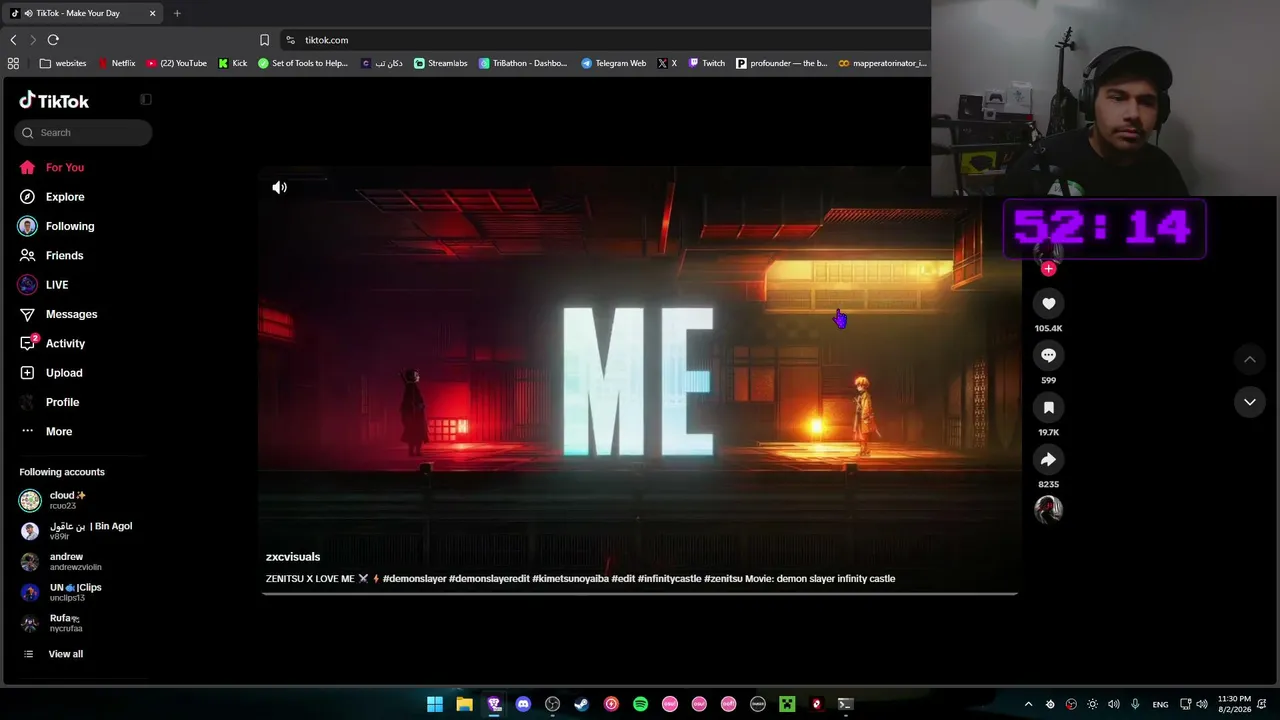This screenshot has height=720, width=1280.
Task: Collapse the TikTok sidebar panel
Action: coord(146,99)
